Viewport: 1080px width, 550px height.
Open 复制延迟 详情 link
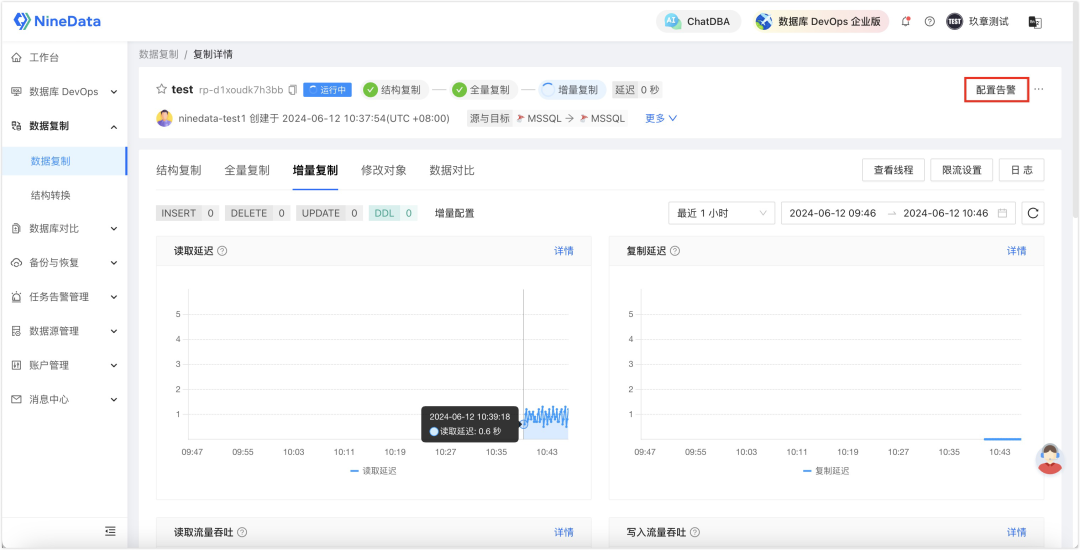click(1017, 251)
